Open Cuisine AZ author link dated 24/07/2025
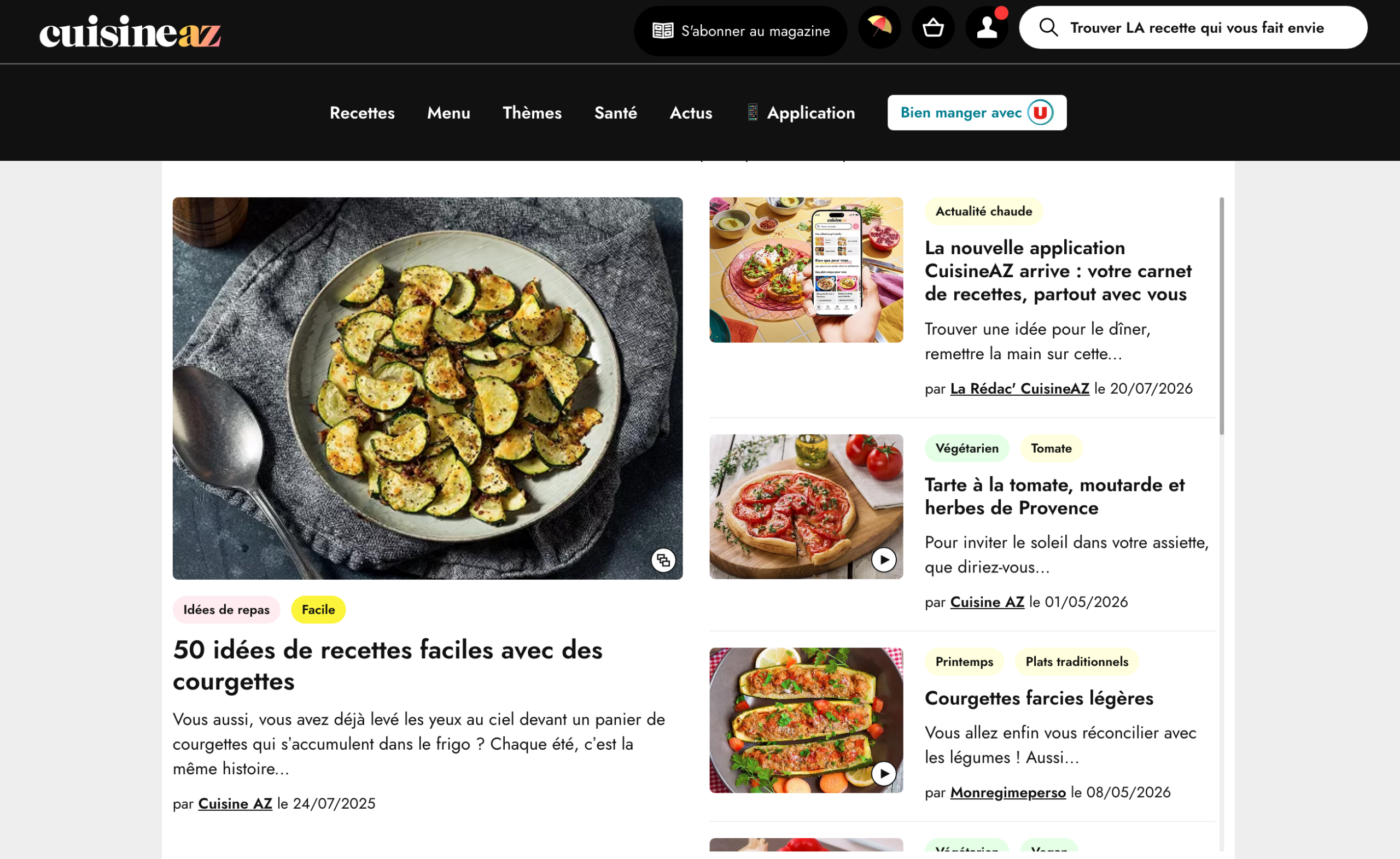This screenshot has height=859, width=1400. click(x=235, y=804)
